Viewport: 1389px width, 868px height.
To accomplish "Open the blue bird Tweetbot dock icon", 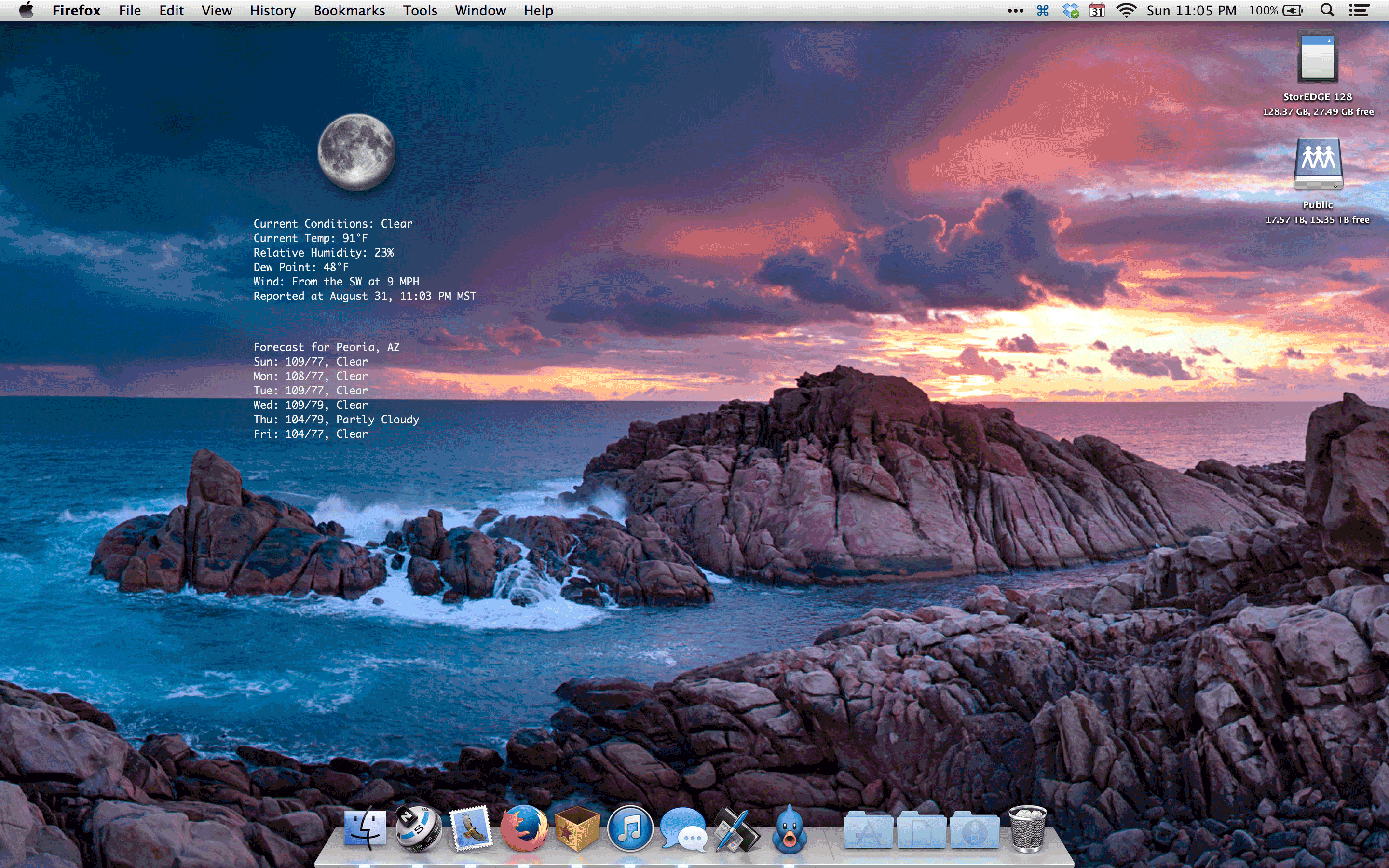I will tap(790, 829).
